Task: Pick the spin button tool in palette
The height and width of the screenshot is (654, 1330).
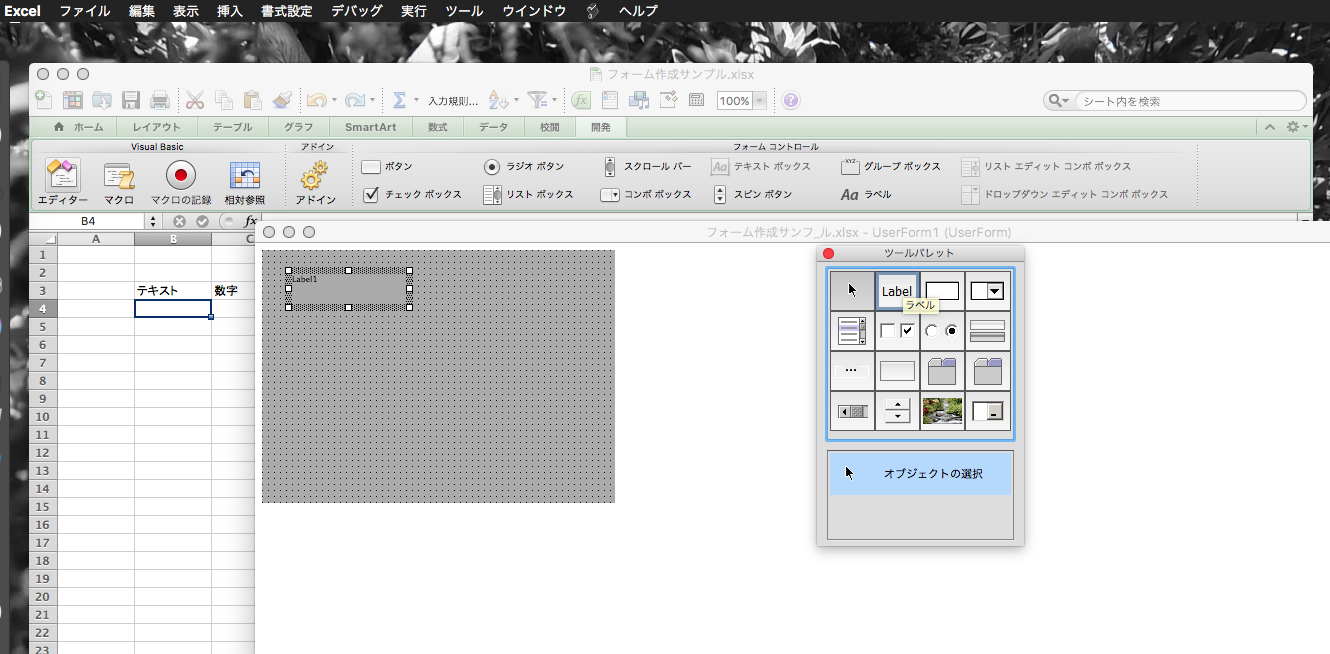Action: (897, 411)
